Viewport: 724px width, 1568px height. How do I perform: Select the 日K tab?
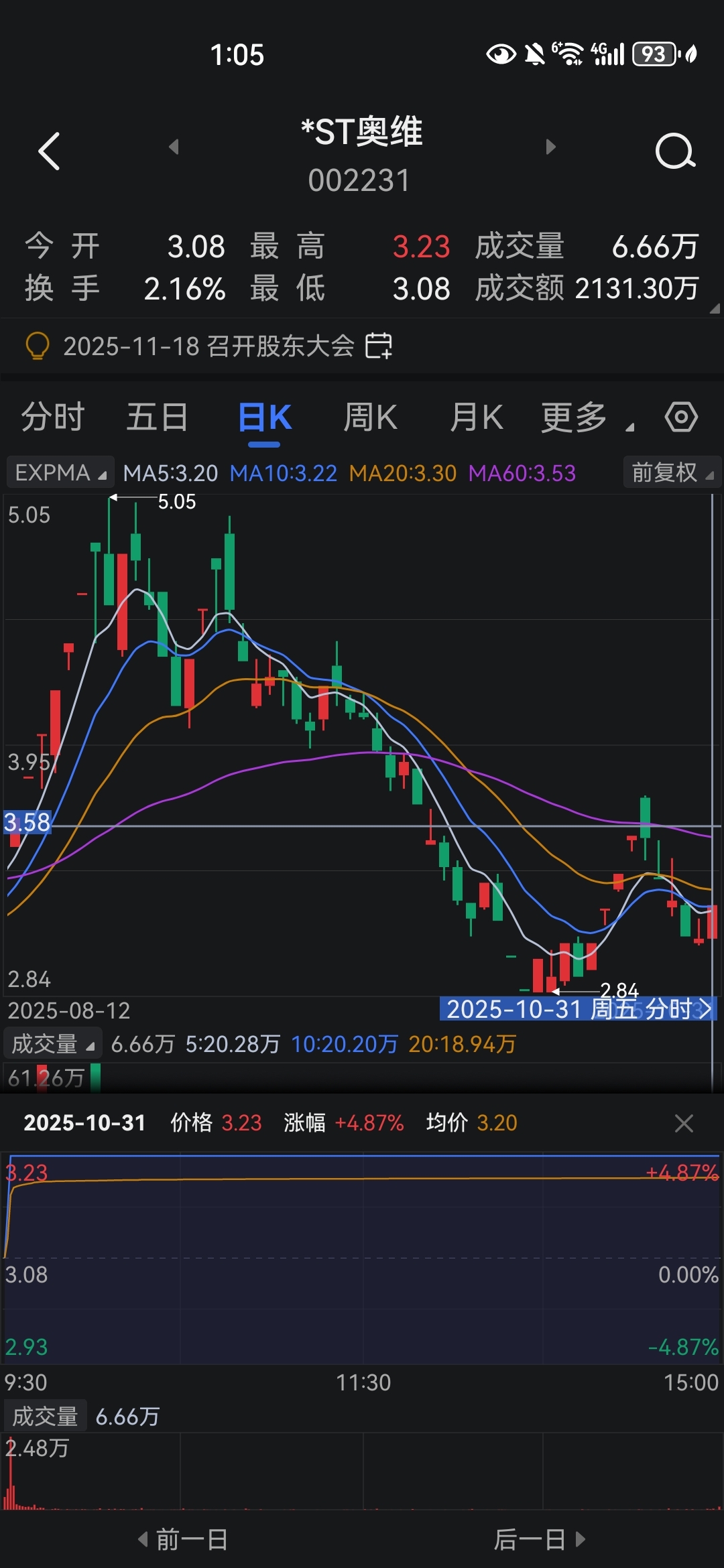click(x=264, y=418)
